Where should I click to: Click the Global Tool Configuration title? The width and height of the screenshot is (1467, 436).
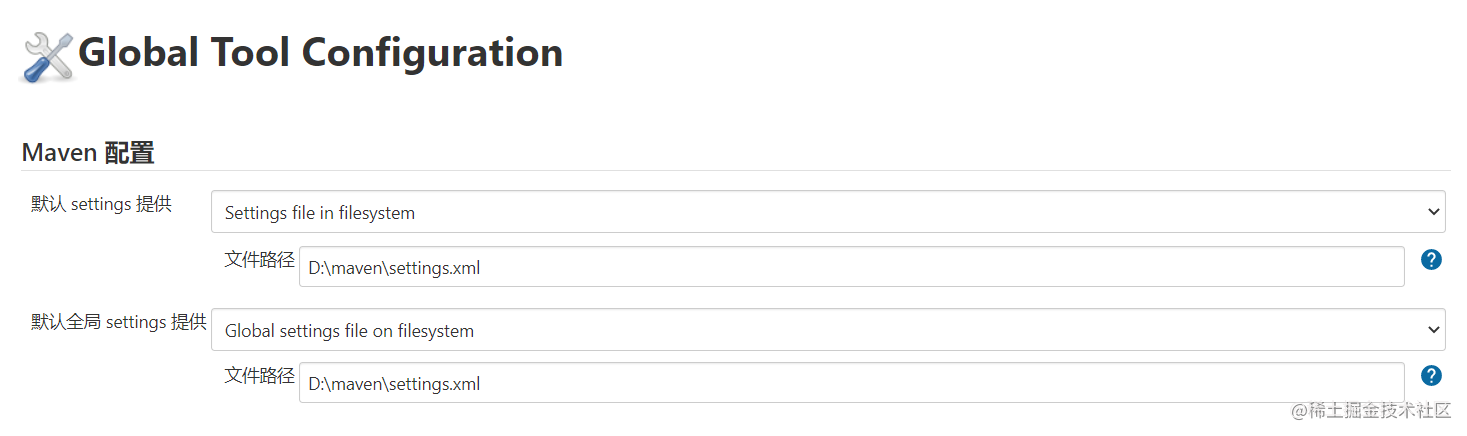[x=320, y=52]
